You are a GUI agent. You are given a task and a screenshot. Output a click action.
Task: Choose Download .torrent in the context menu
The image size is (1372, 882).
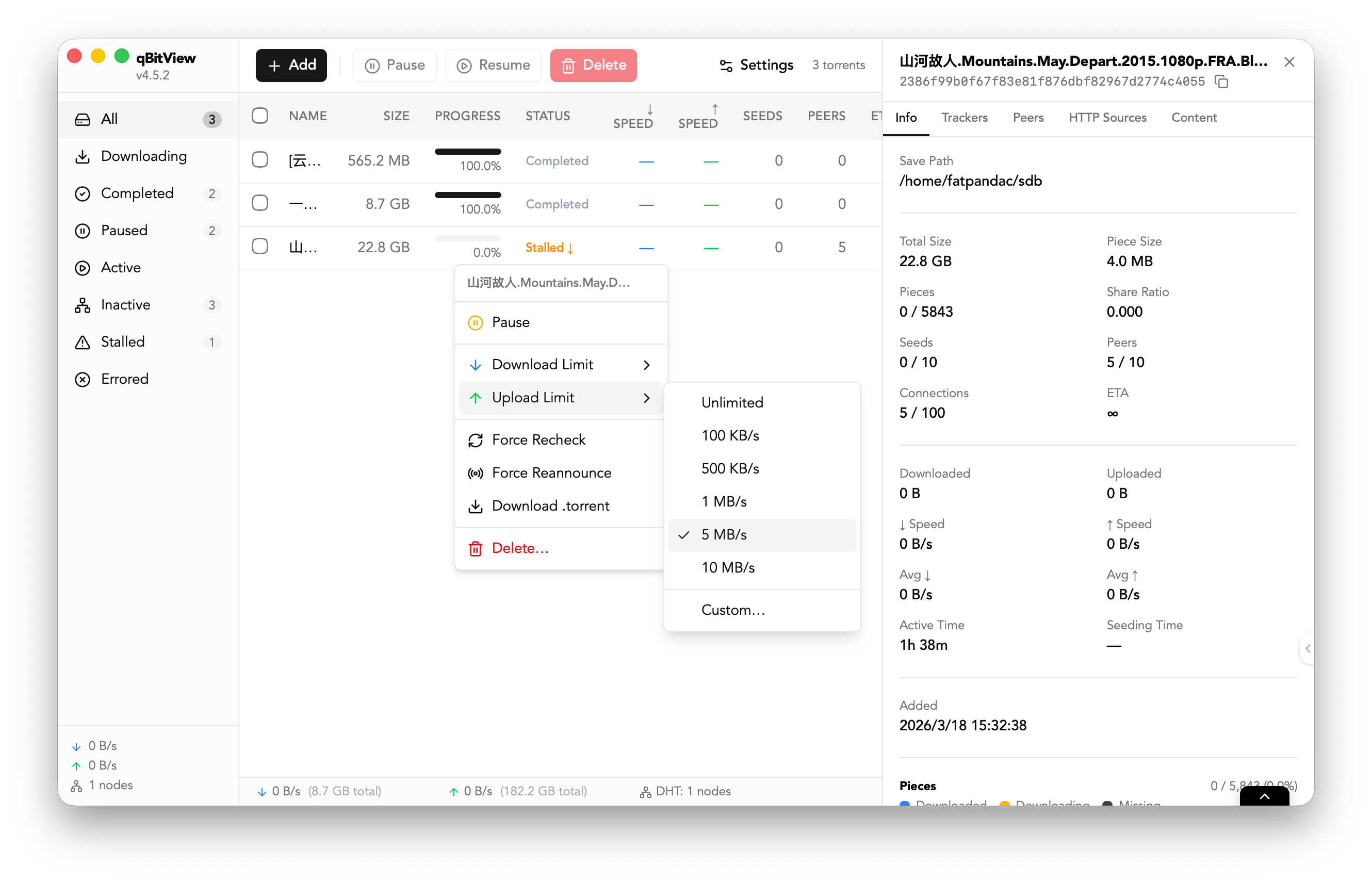(561, 507)
